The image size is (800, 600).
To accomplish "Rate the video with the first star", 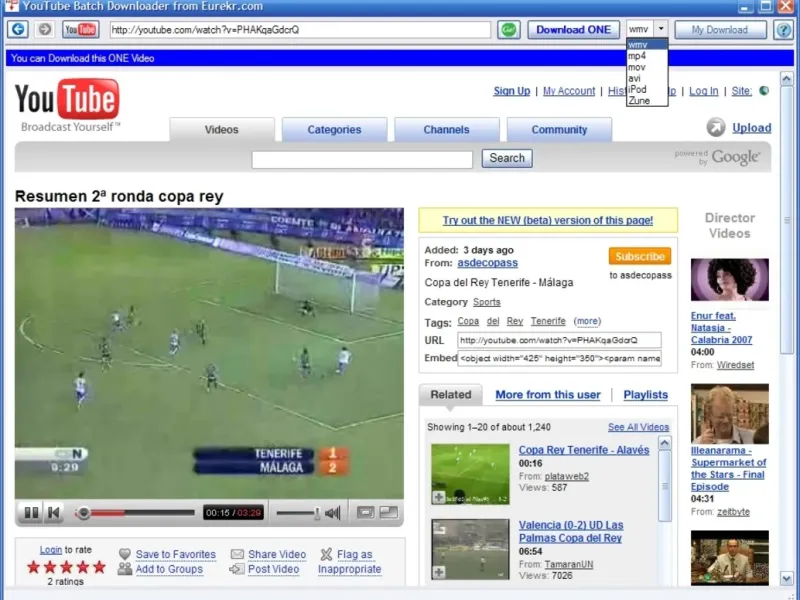I will (34, 567).
